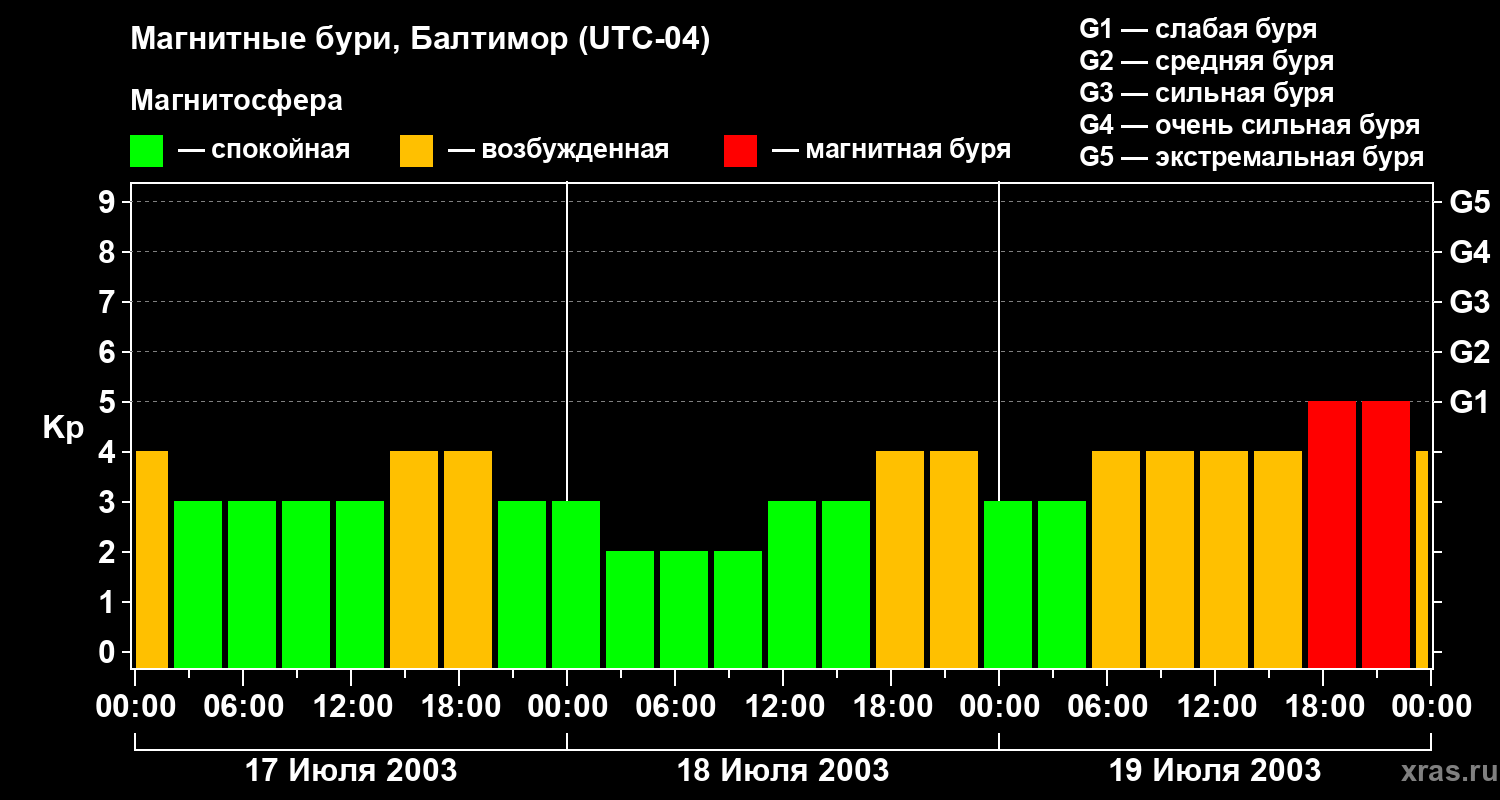Click the green bar crossing midnight into 19 July
Screen dimensions: 1500x800
[x=1008, y=585]
